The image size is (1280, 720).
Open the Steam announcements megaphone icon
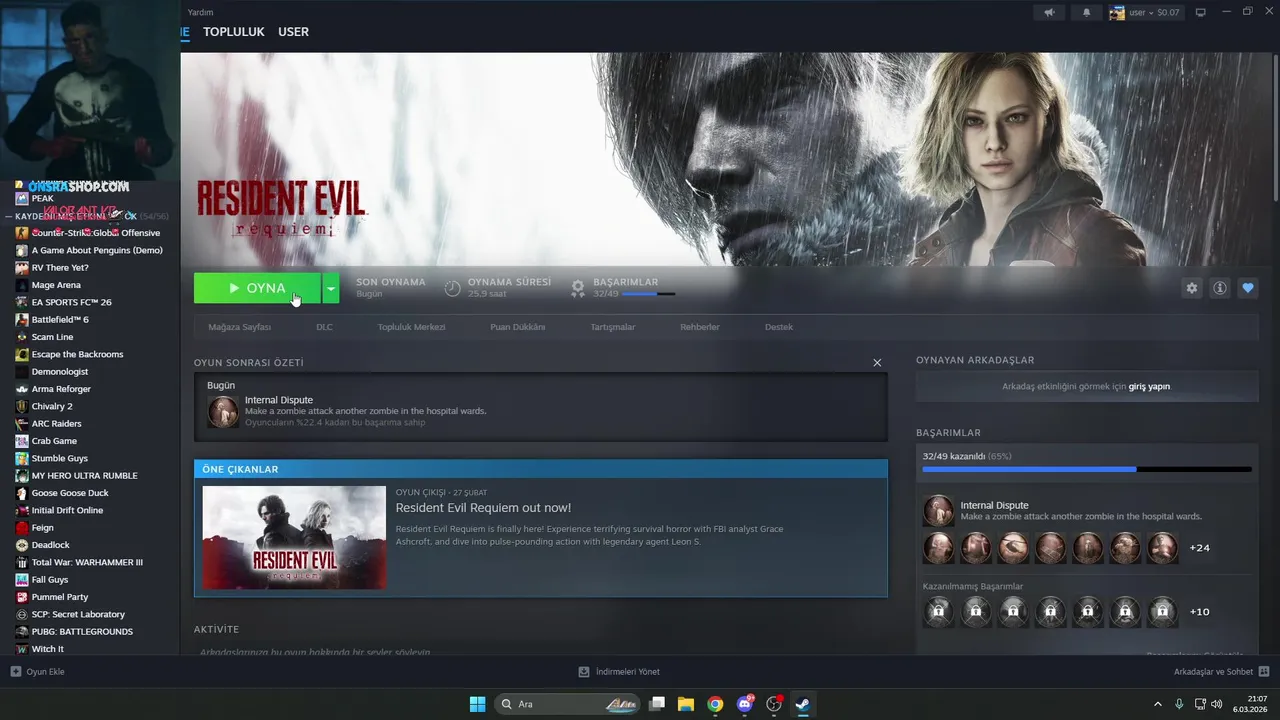point(1049,13)
